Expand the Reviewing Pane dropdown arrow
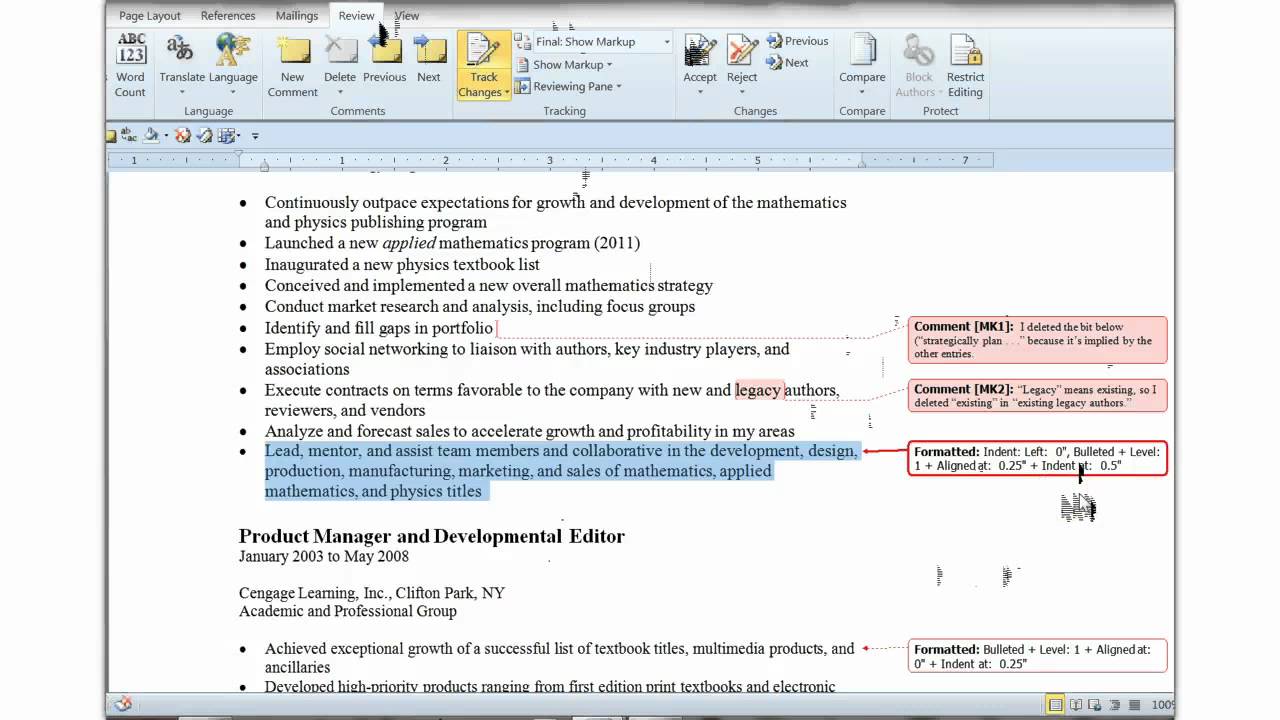 (619, 86)
